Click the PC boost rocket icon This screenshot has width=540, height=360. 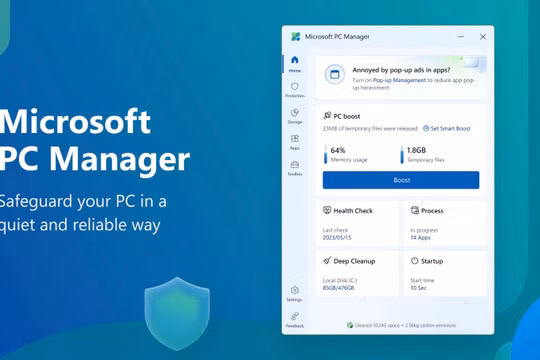click(x=327, y=116)
